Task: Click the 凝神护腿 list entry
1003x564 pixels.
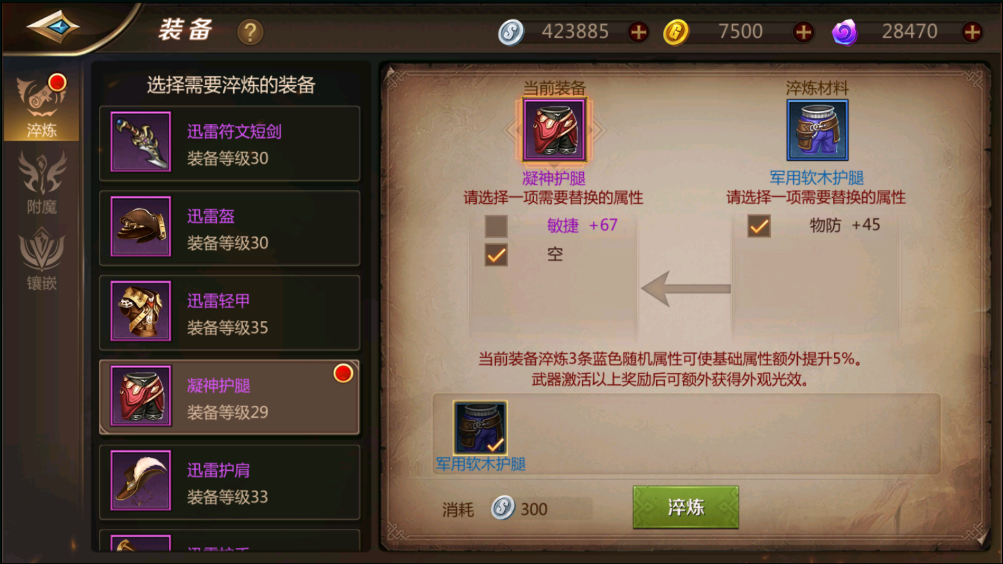Action: 230,397
